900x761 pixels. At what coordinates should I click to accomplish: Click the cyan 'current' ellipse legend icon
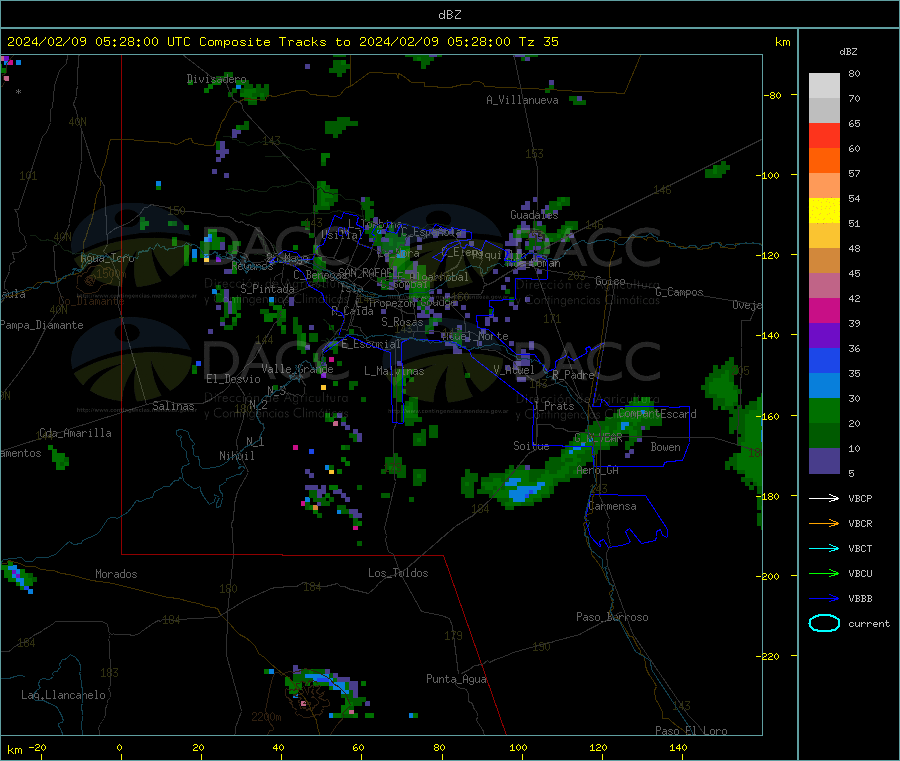point(824,623)
